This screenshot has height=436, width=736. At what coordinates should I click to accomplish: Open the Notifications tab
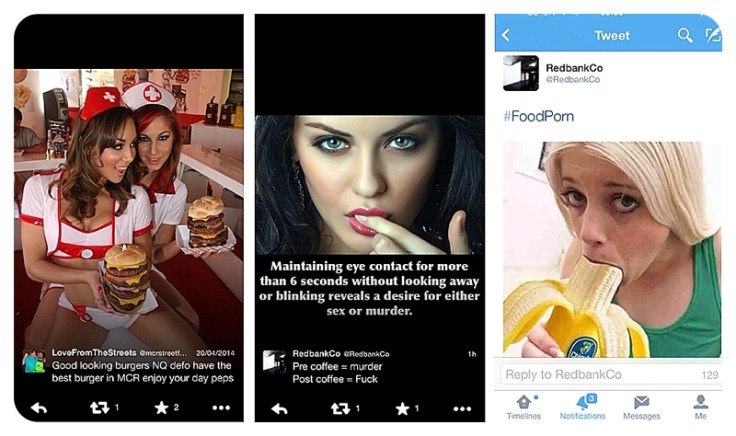583,407
